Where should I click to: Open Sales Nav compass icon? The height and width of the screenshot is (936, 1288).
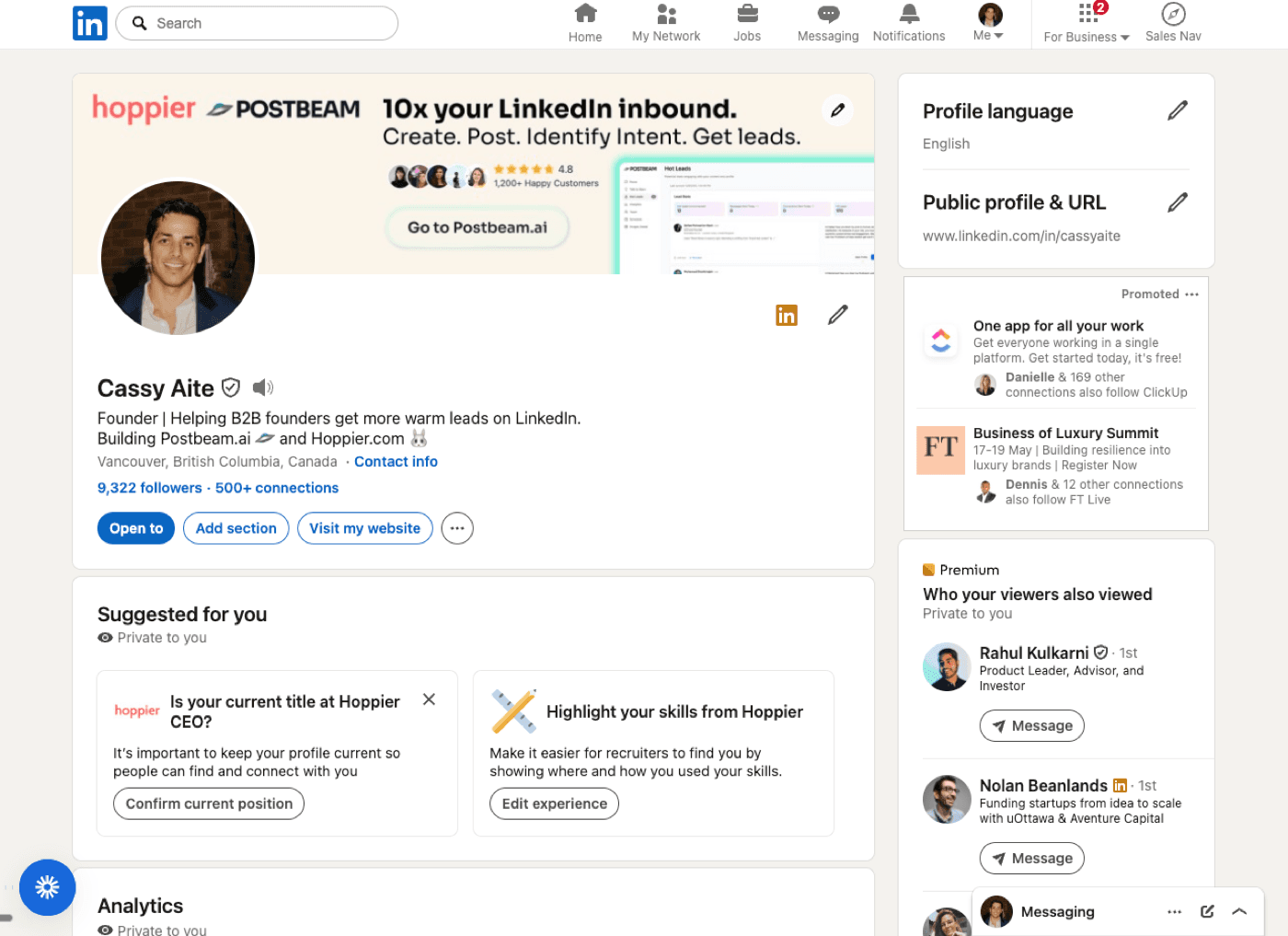[1173, 24]
